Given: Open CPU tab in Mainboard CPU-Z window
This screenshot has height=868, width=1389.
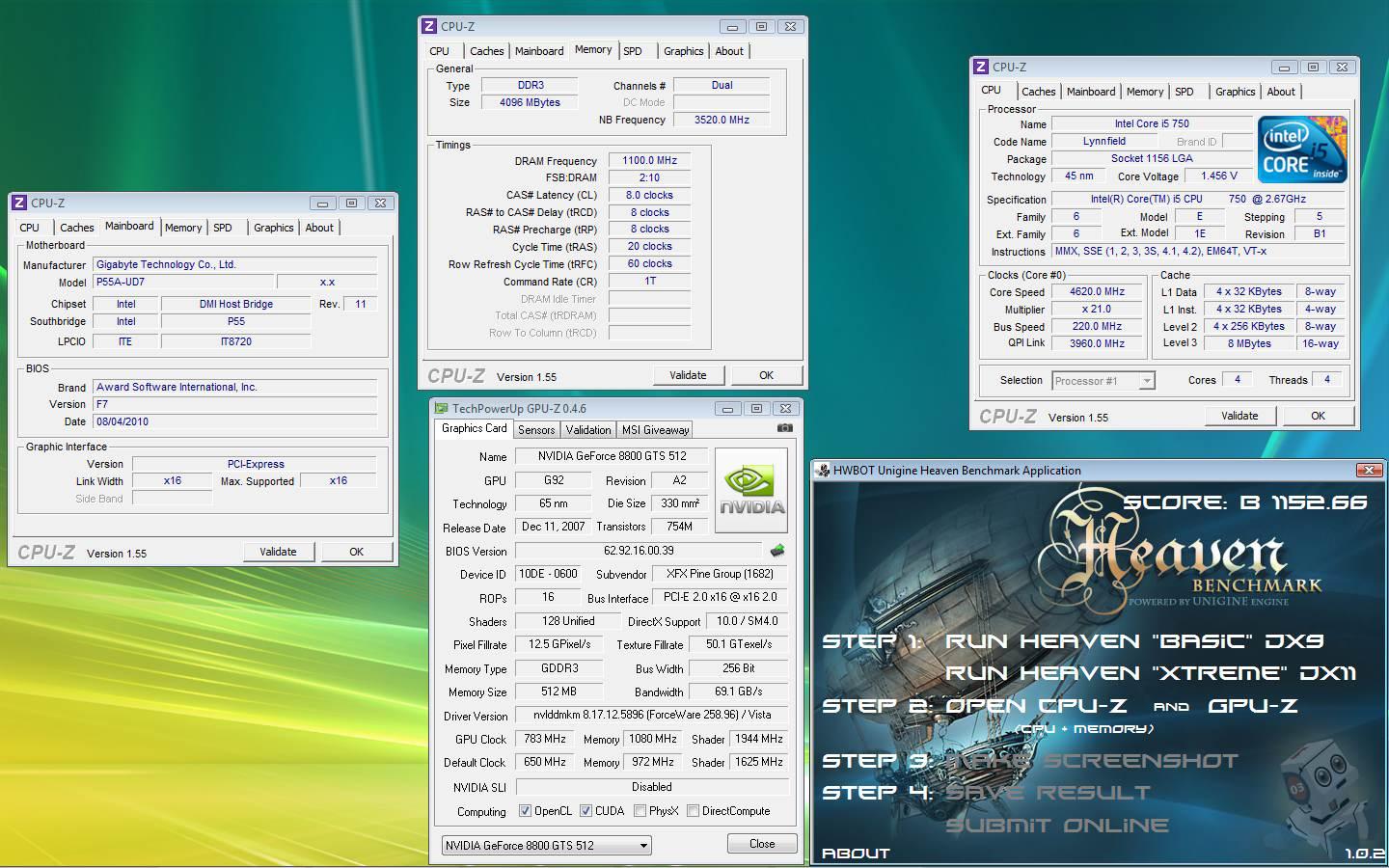Looking at the screenshot, I should click(30, 228).
